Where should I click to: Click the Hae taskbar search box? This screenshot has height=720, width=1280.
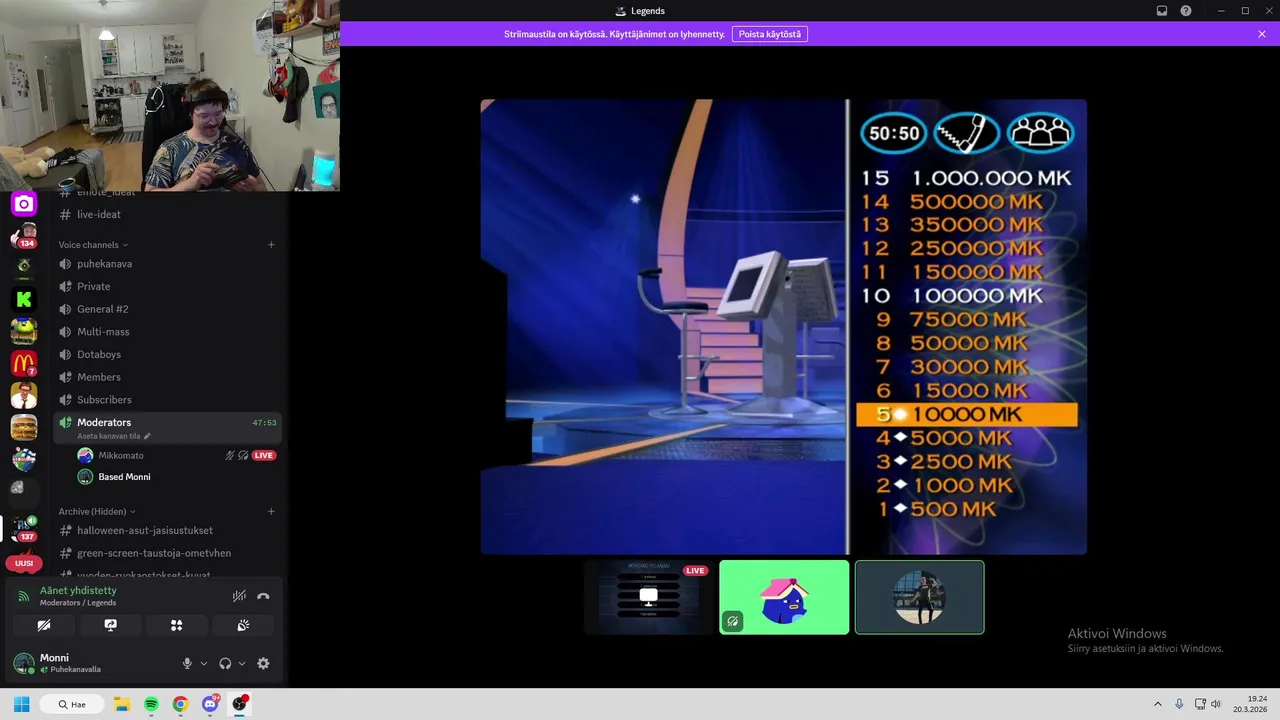(72, 704)
